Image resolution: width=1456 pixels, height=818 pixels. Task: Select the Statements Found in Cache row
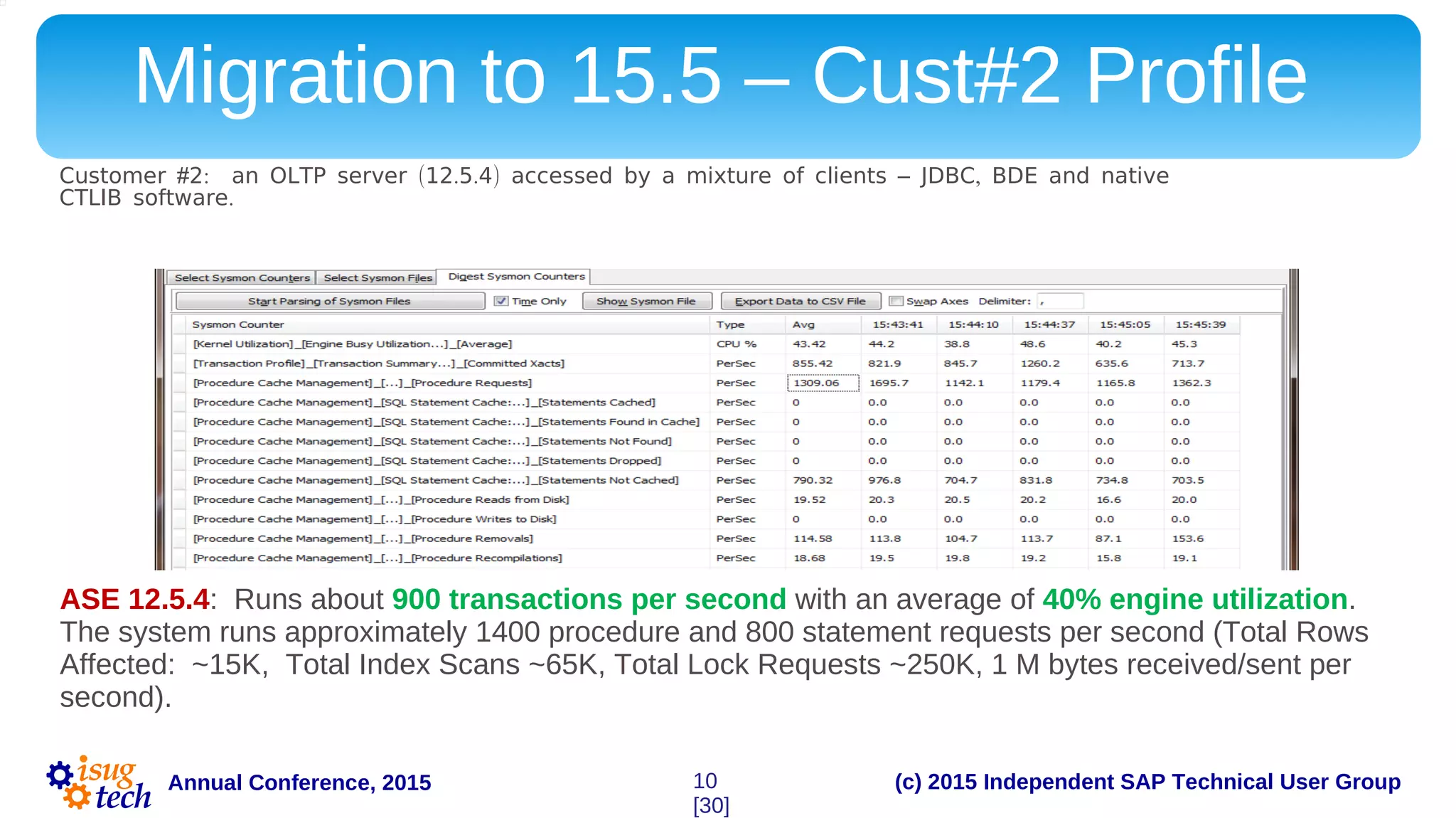click(x=707, y=422)
